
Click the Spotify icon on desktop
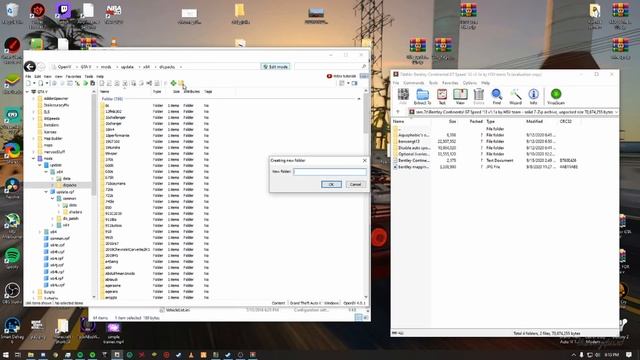click(x=12, y=258)
